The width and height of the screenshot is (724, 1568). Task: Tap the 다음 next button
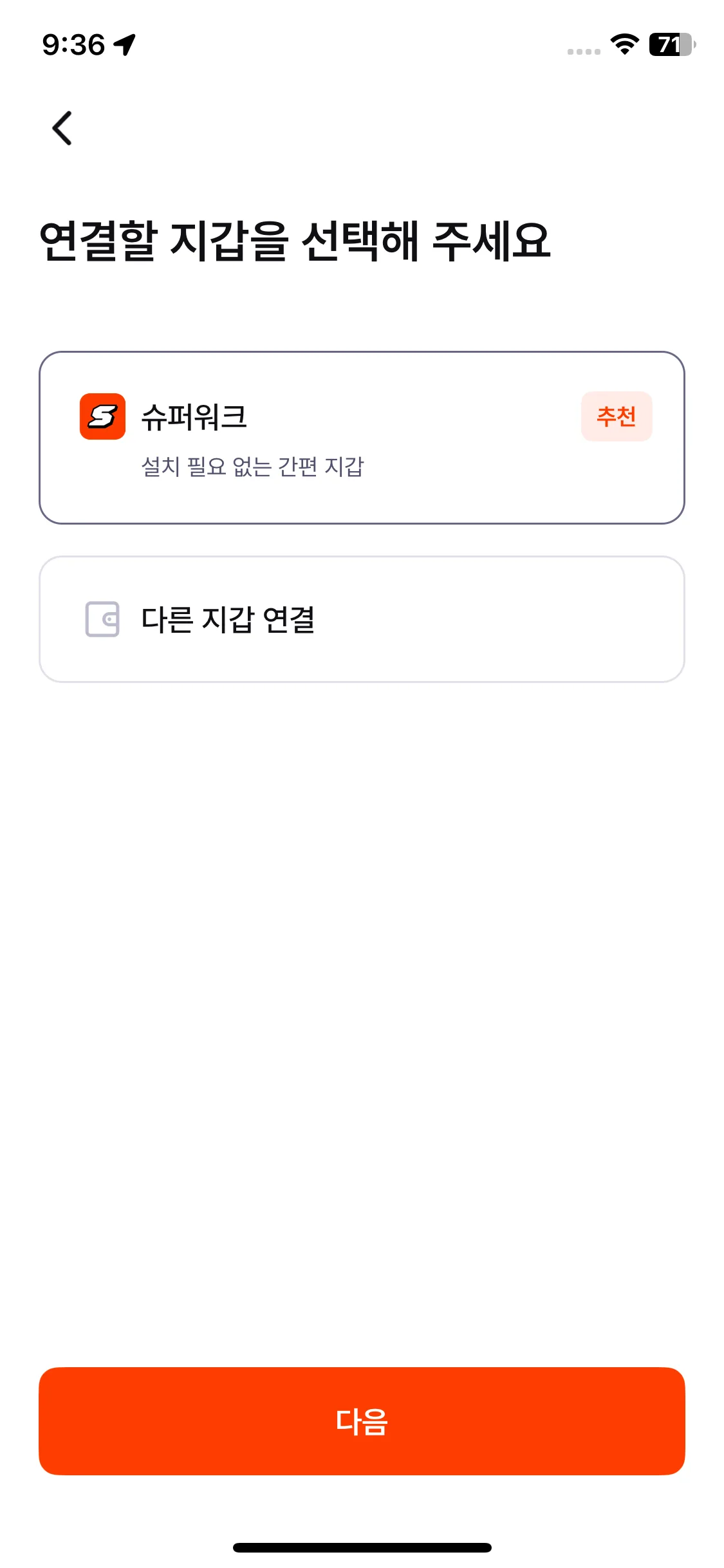click(362, 1421)
